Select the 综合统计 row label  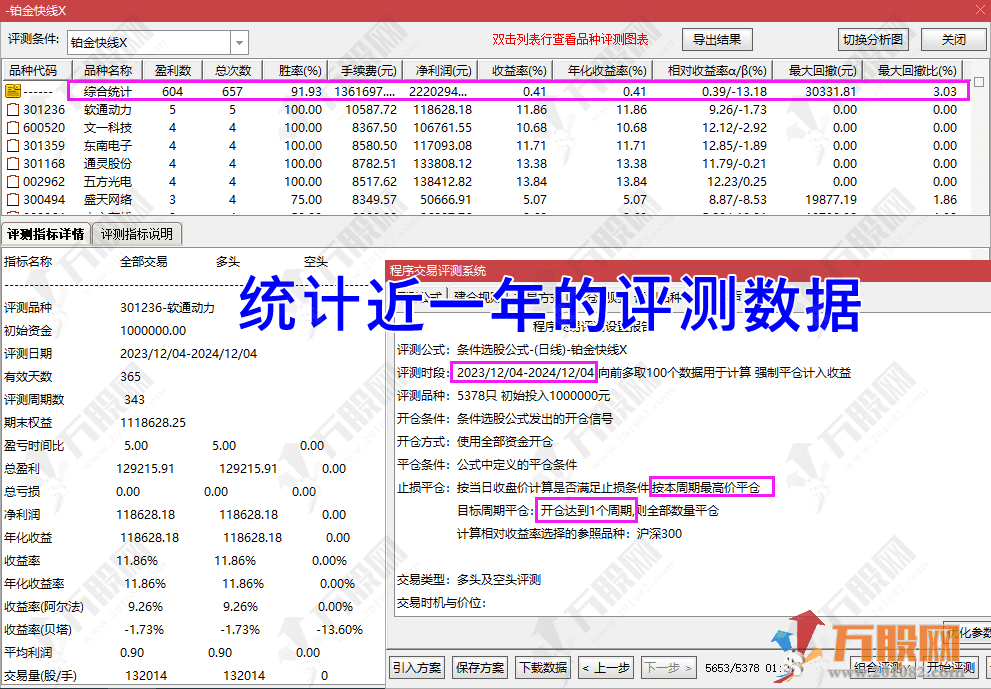click(x=108, y=91)
